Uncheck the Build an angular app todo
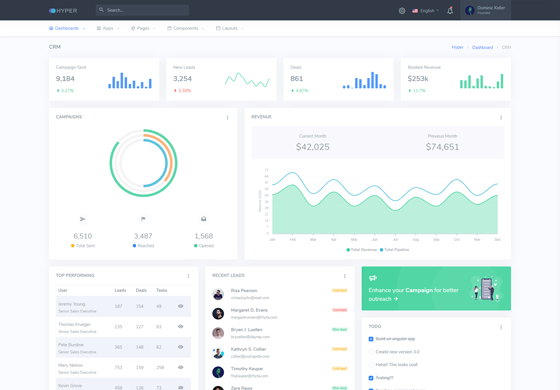The image size is (560, 390). coord(371,339)
